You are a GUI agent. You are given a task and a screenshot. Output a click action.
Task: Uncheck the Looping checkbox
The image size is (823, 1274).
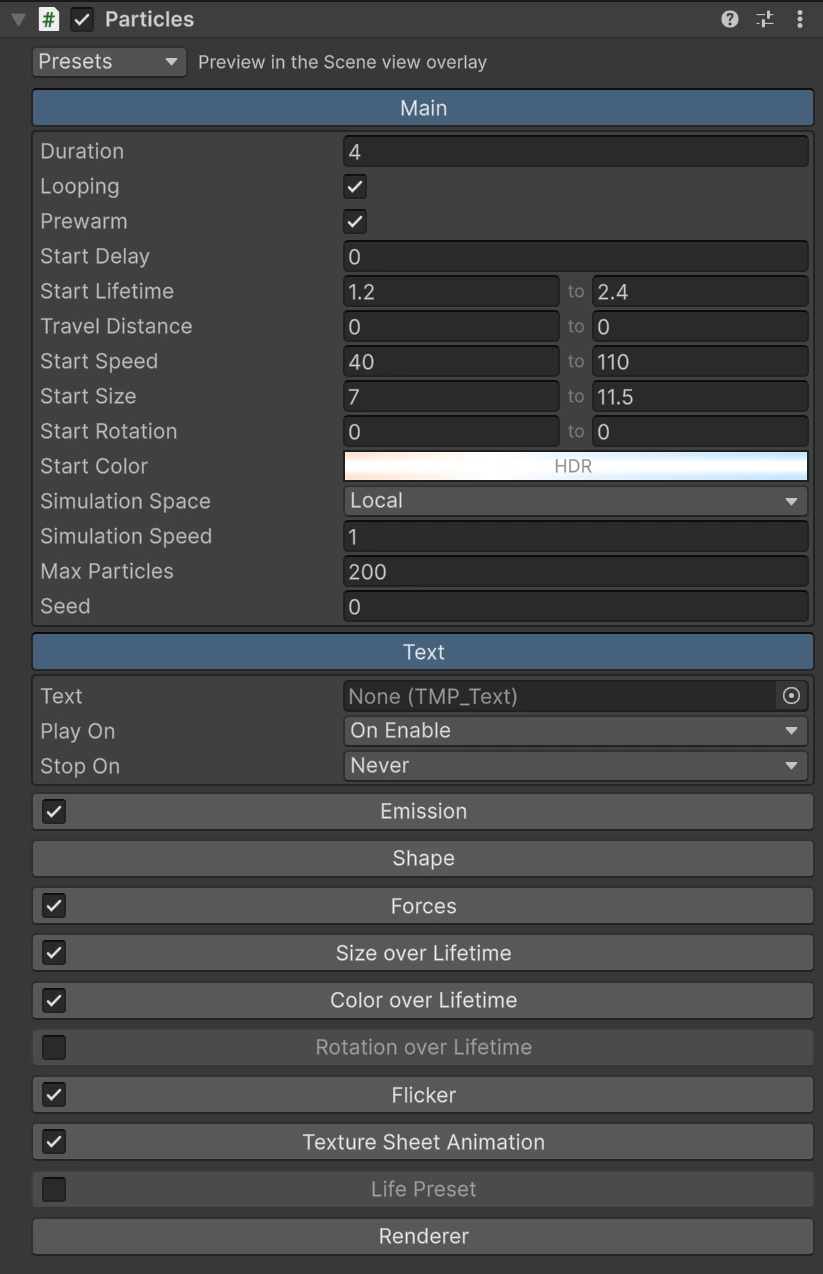tap(355, 186)
